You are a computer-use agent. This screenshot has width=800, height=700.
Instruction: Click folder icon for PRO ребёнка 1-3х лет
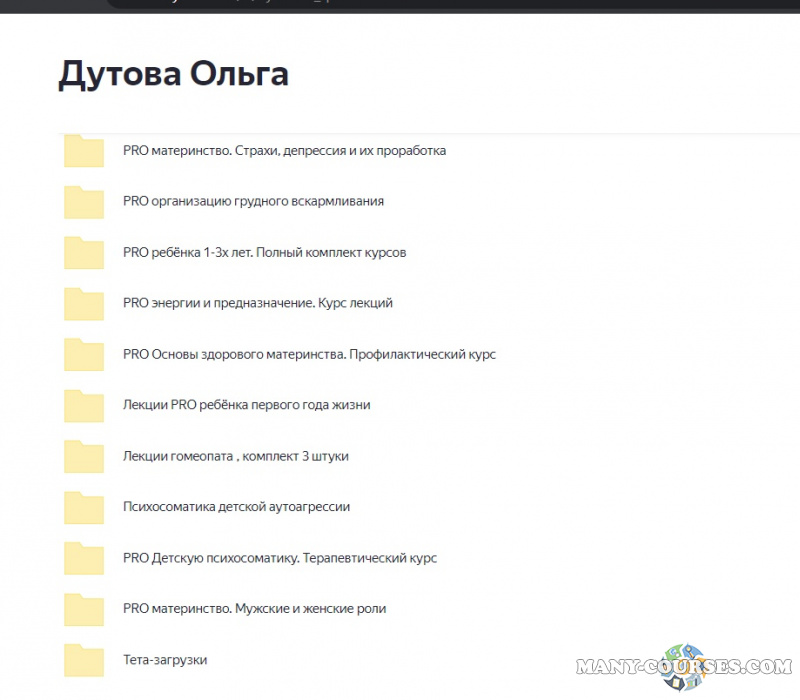(84, 252)
